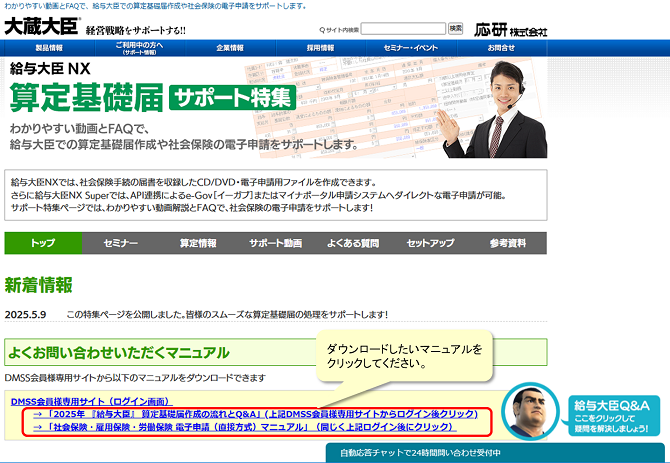Open ご利用中の方へ (サポート情報) menu
This screenshot has height=463, width=670.
139,48
